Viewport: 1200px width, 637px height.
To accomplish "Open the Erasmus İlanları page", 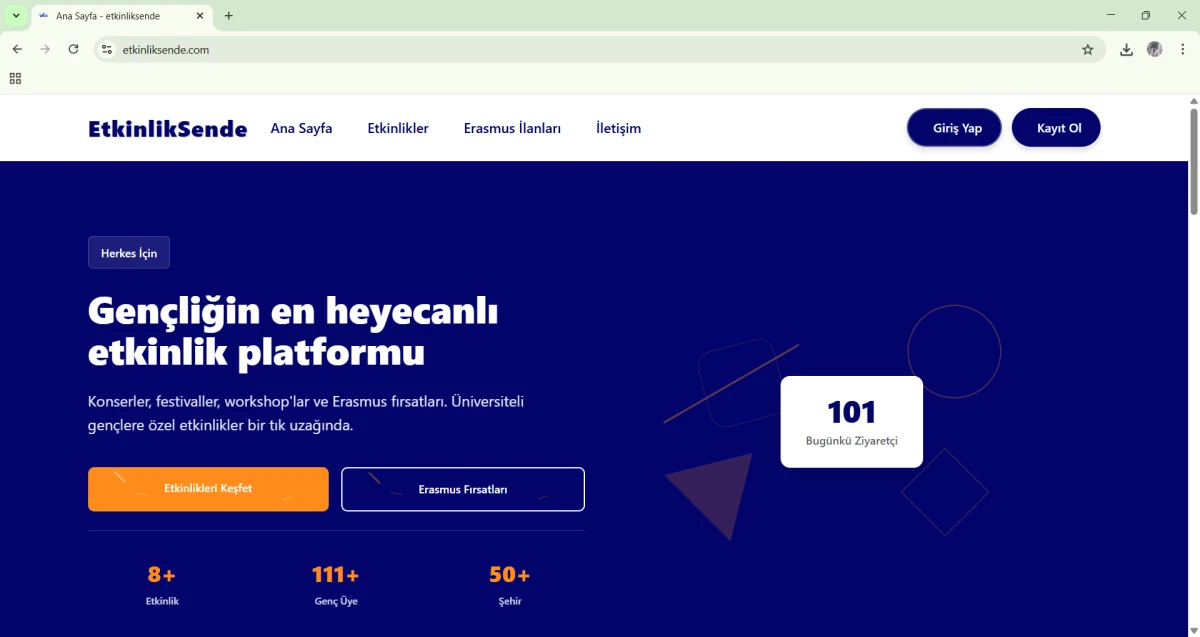I will click(512, 128).
